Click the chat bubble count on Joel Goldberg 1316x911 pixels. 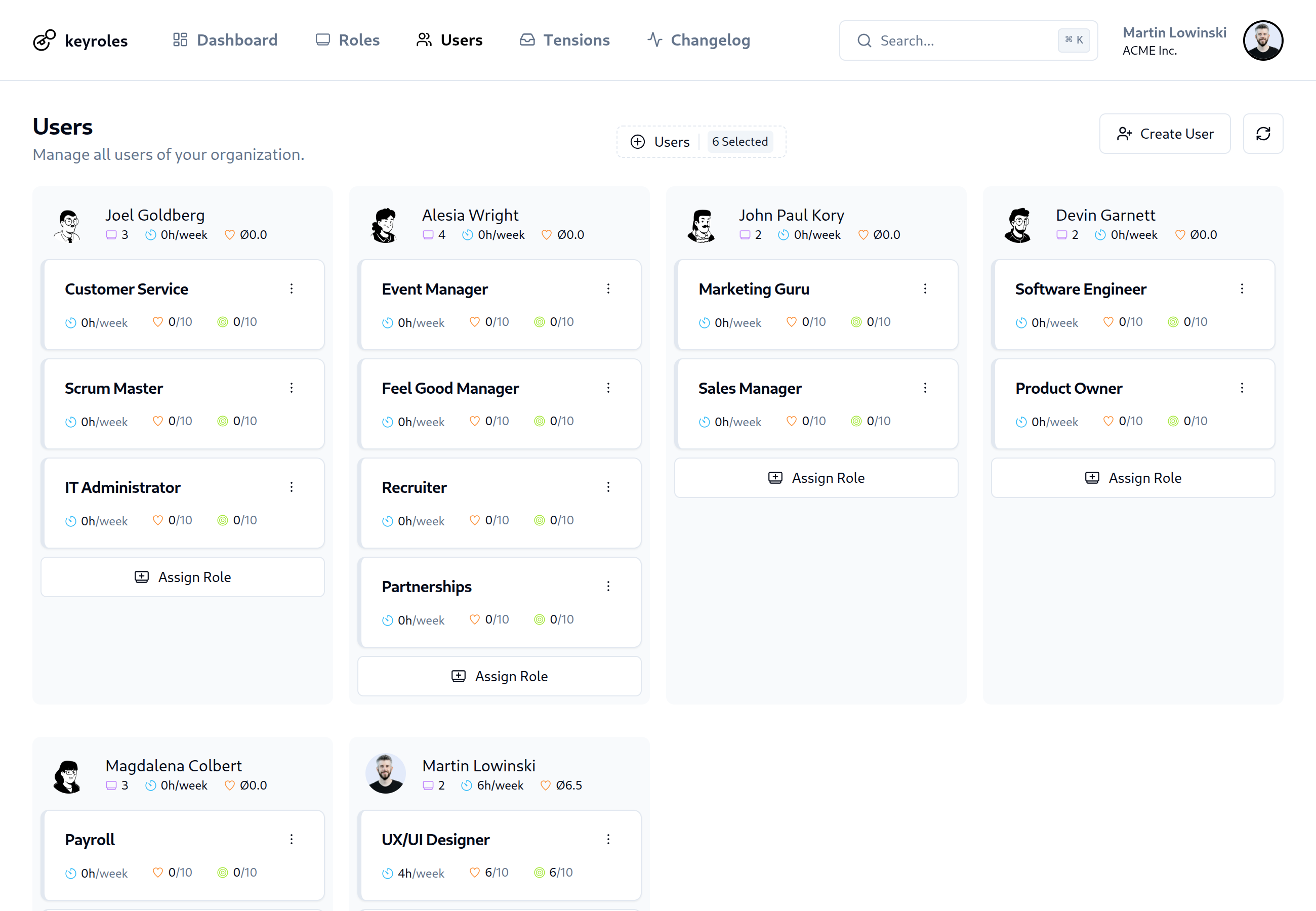point(112,235)
